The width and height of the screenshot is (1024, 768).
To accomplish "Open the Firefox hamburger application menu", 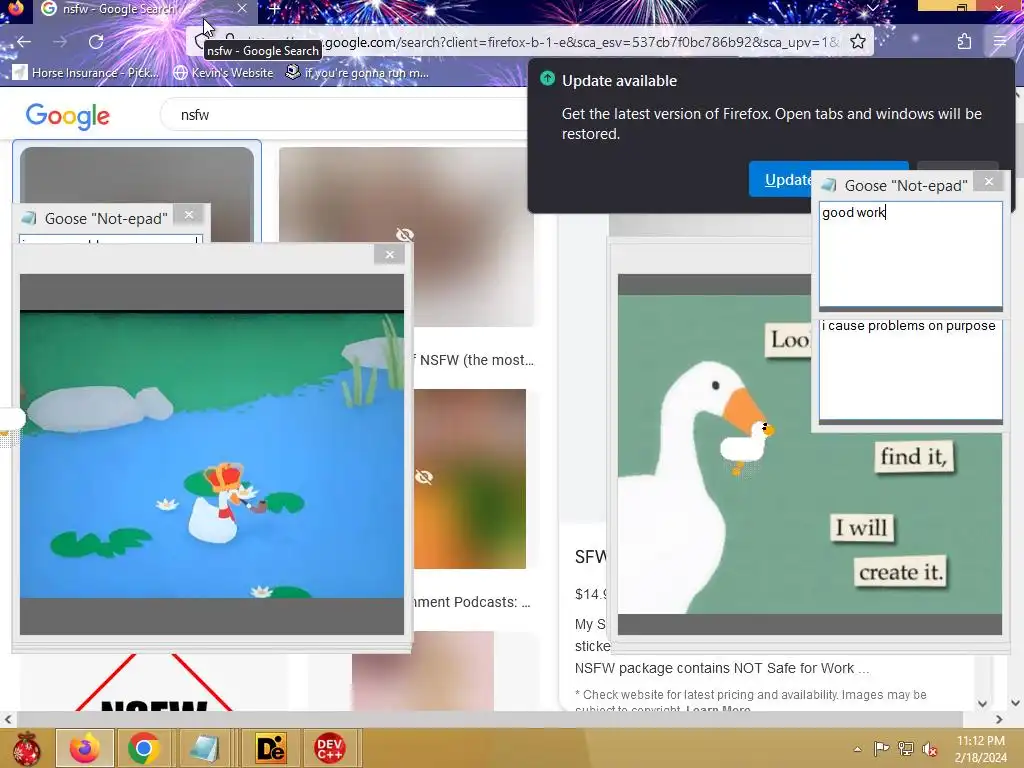I will pos(999,42).
